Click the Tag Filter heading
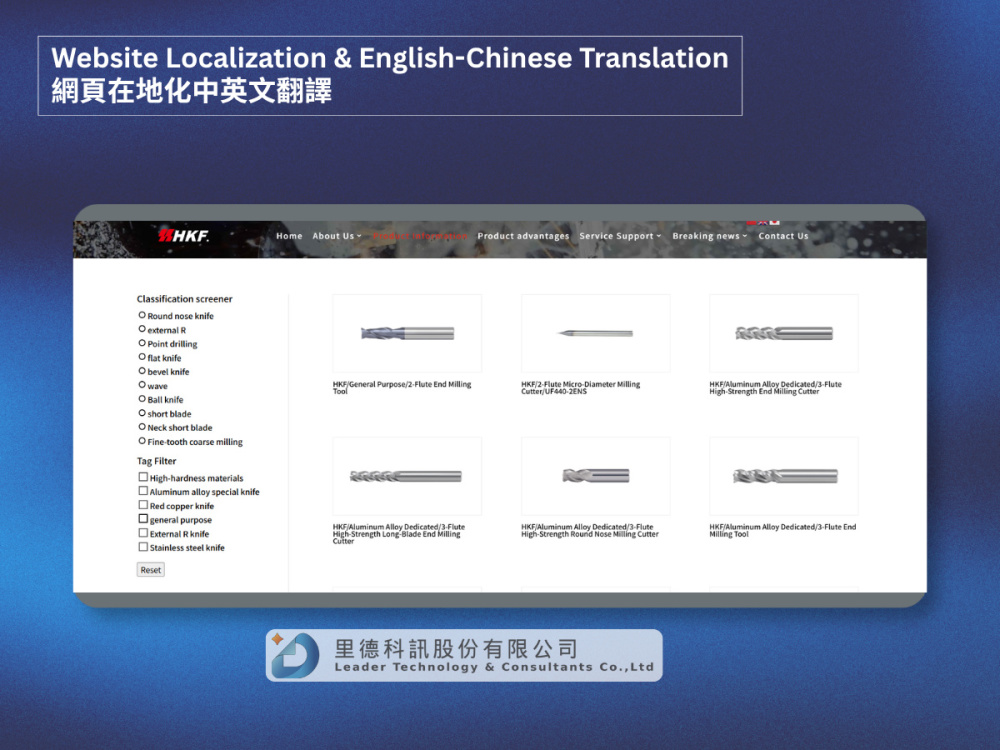This screenshot has height=750, width=1000. tap(156, 461)
